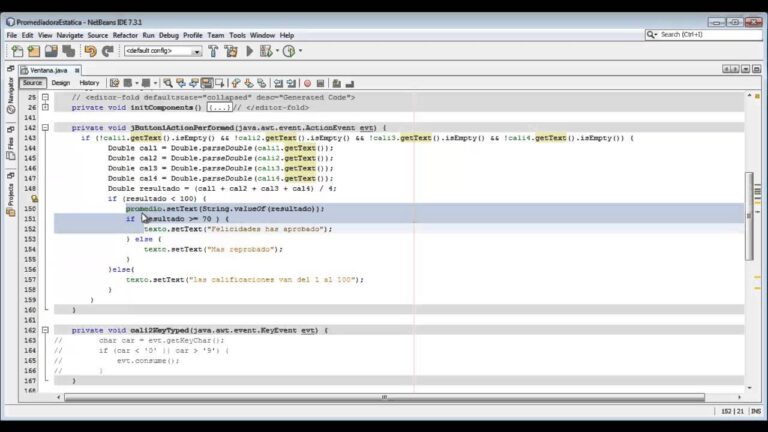Image resolution: width=768 pixels, height=432 pixels.
Task: Open the Refactor menu
Action: pyautogui.click(x=125, y=35)
